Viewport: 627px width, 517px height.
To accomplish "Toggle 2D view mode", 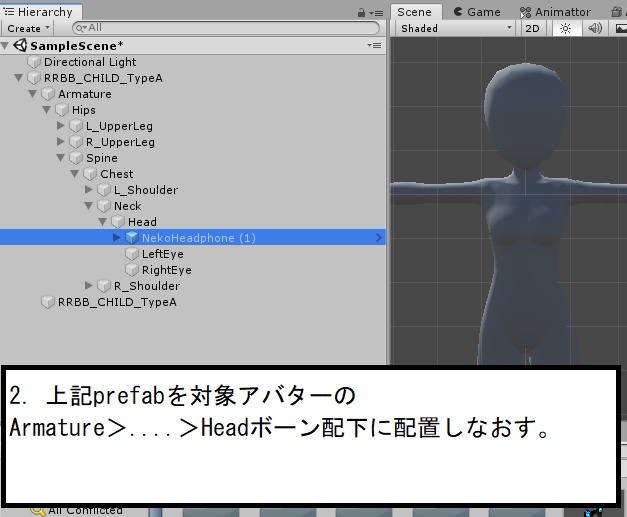I will (x=532, y=28).
